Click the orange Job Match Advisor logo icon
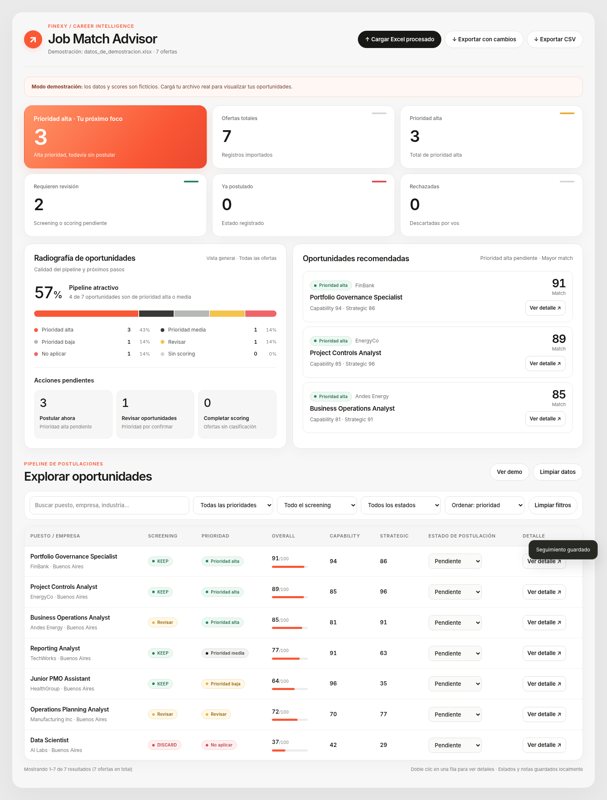Image resolution: width=607 pixels, height=800 pixels. pos(33,39)
